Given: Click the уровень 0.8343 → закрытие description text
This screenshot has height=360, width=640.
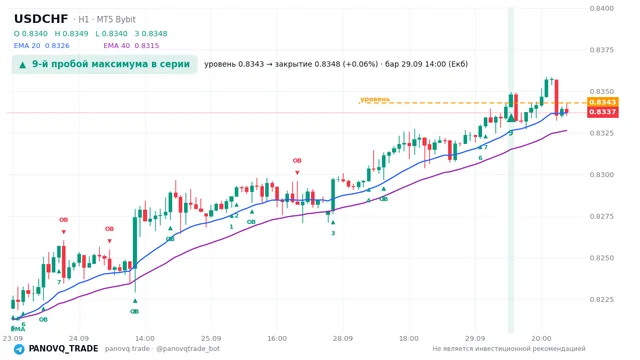Looking at the screenshot, I should [x=336, y=64].
